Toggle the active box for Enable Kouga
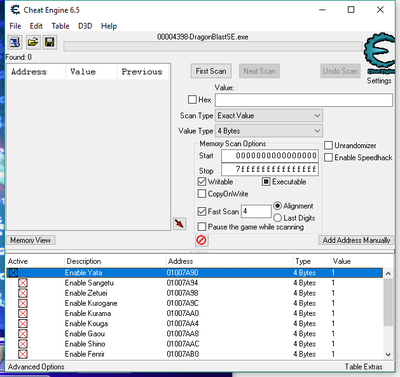Image resolution: width=400 pixels, height=377 pixels. (x=23, y=324)
